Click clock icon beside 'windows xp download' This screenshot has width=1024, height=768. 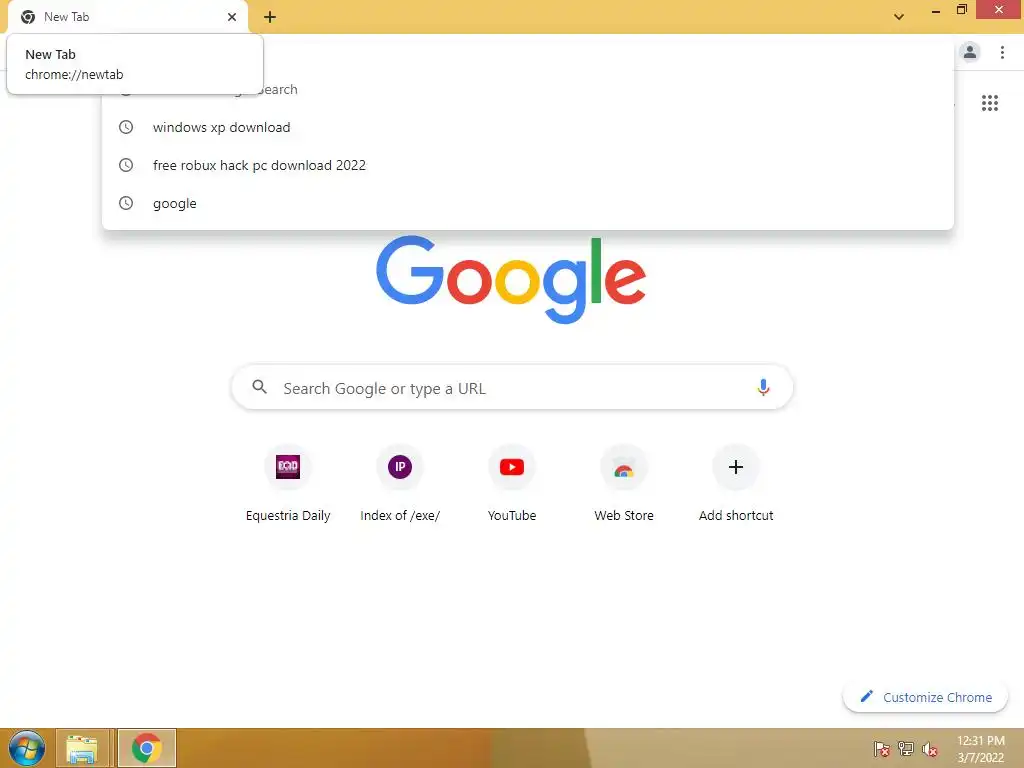point(126,127)
